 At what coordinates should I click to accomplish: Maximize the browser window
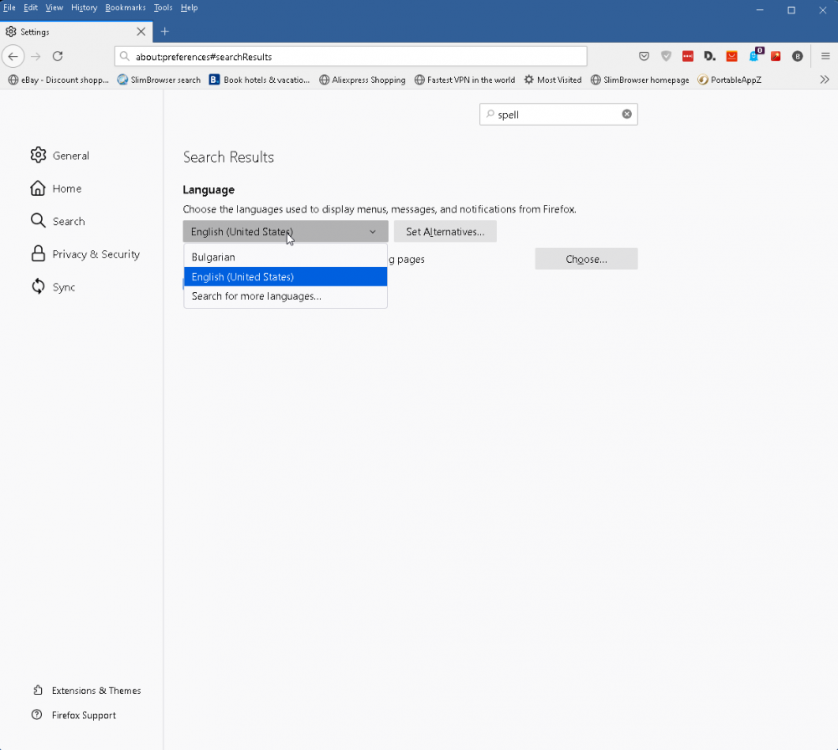pyautogui.click(x=792, y=10)
